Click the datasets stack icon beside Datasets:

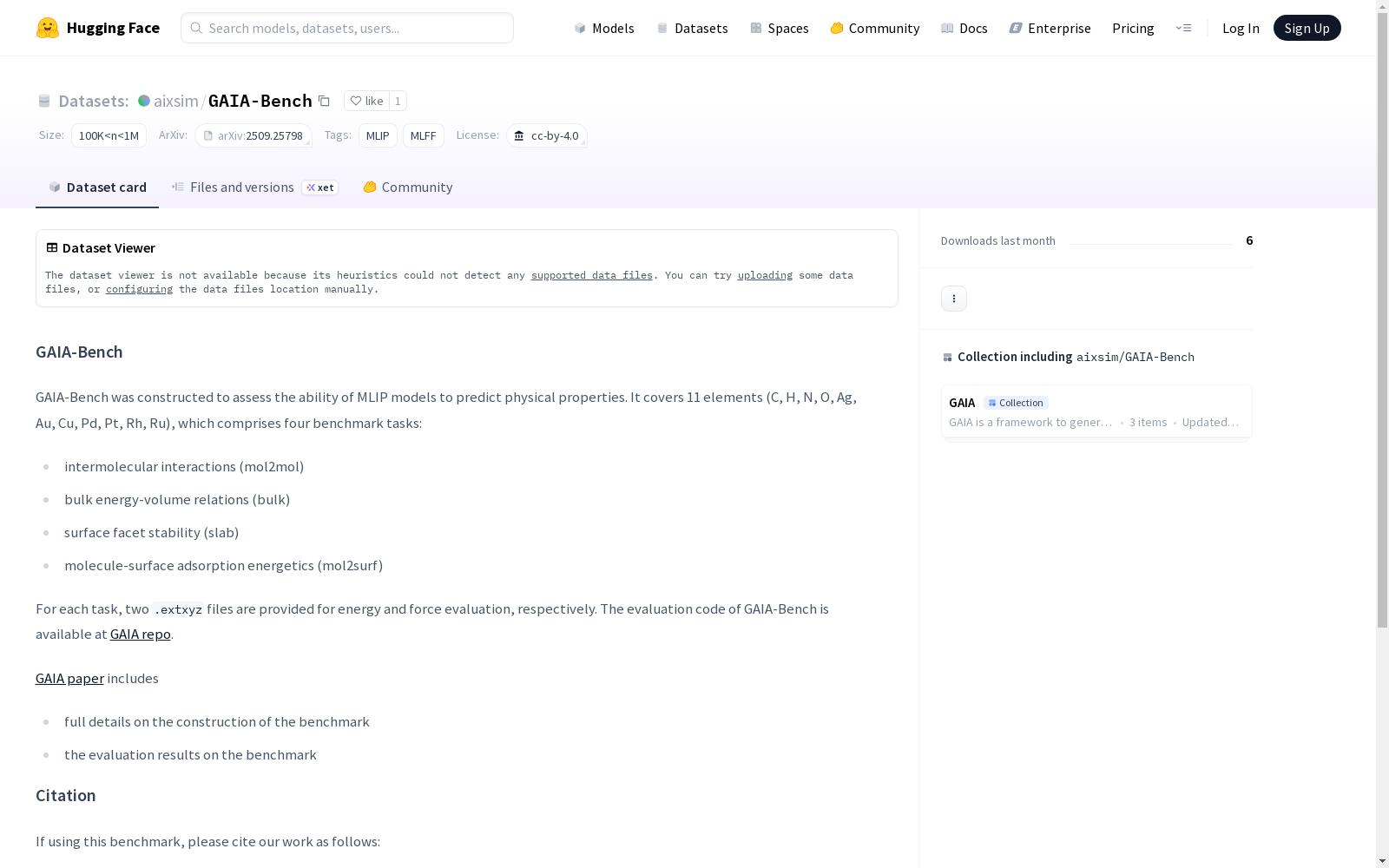click(44, 101)
